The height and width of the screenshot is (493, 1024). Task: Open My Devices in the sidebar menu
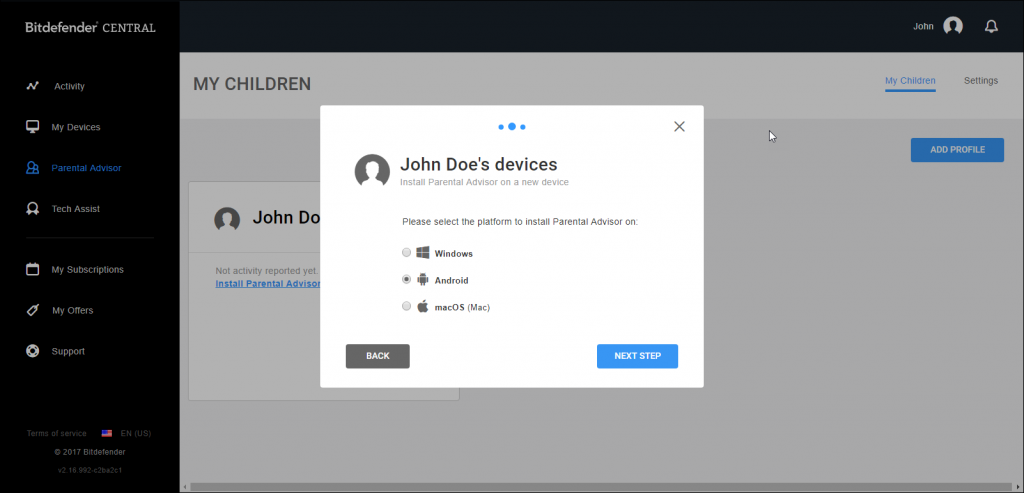(76, 127)
